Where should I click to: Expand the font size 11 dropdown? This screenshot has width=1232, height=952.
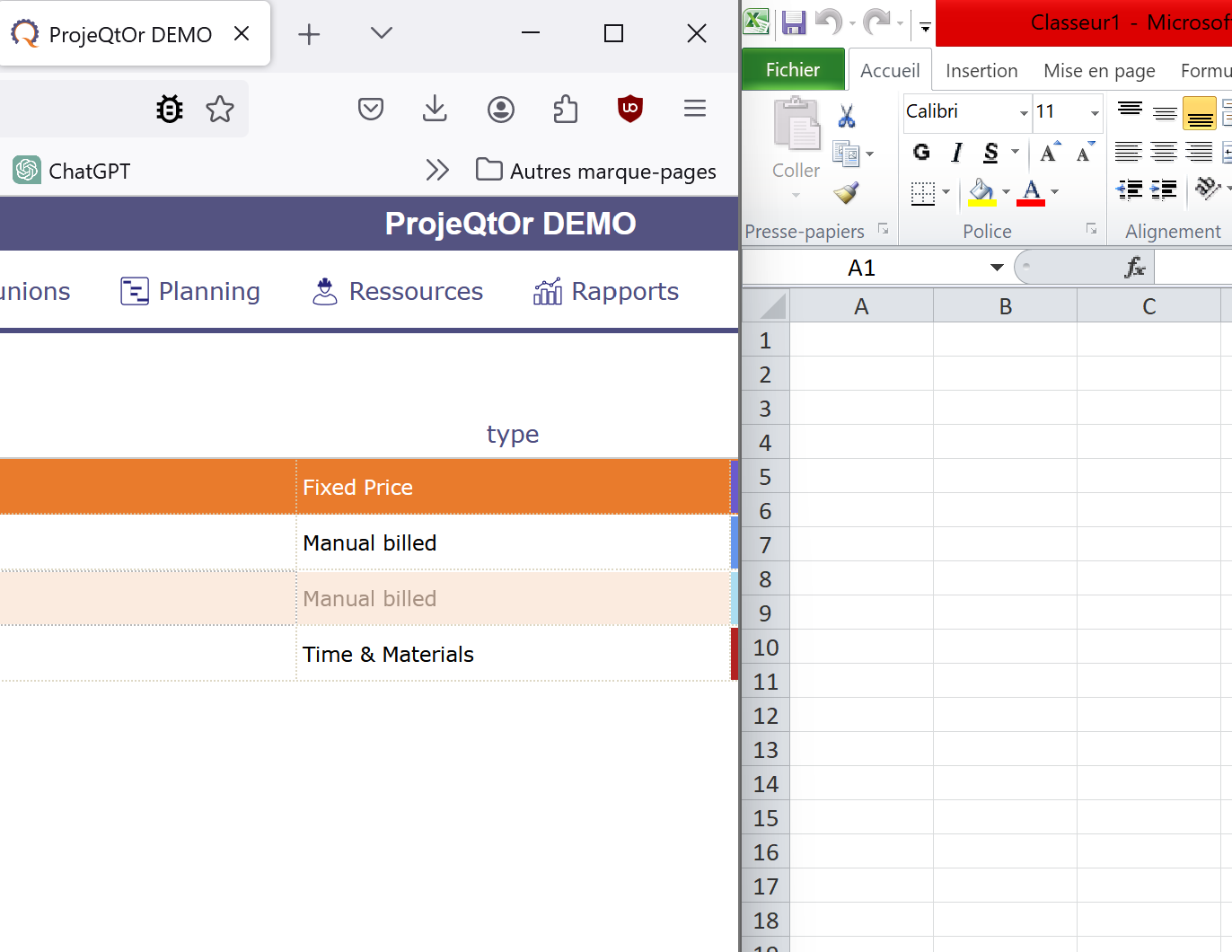(1095, 112)
